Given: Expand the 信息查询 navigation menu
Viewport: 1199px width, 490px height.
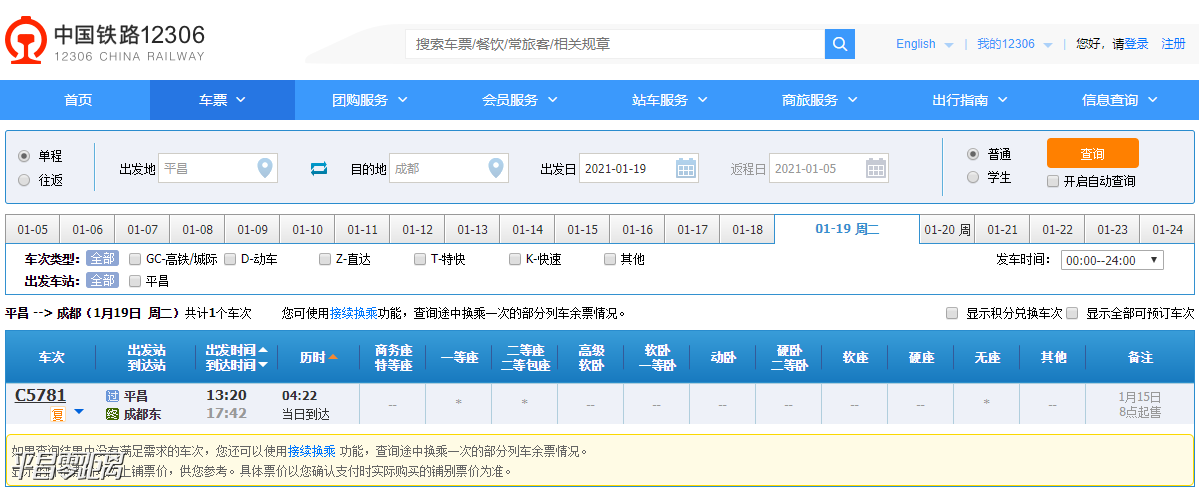Looking at the screenshot, I should (1119, 100).
